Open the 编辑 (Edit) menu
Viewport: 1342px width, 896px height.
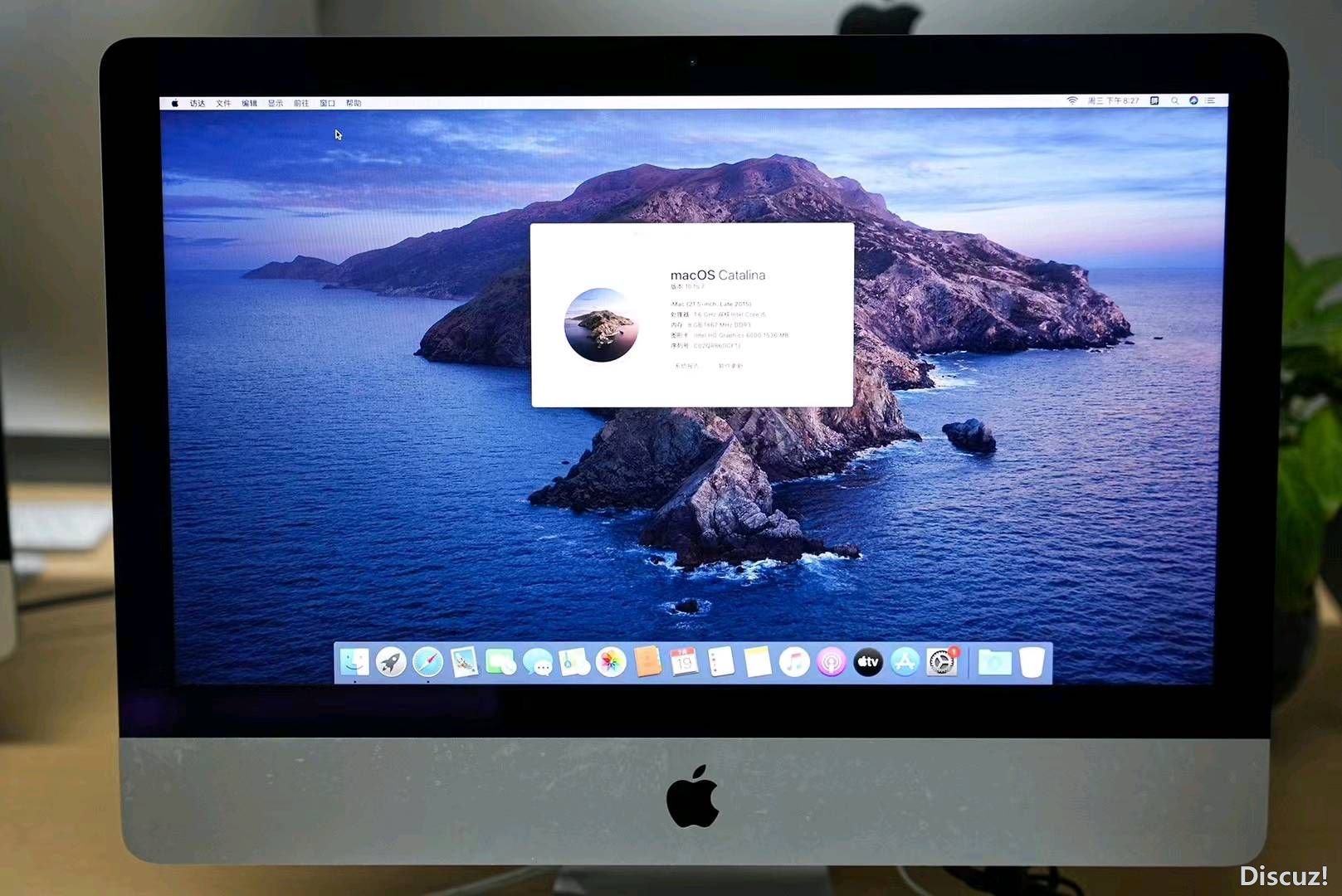coord(250,104)
